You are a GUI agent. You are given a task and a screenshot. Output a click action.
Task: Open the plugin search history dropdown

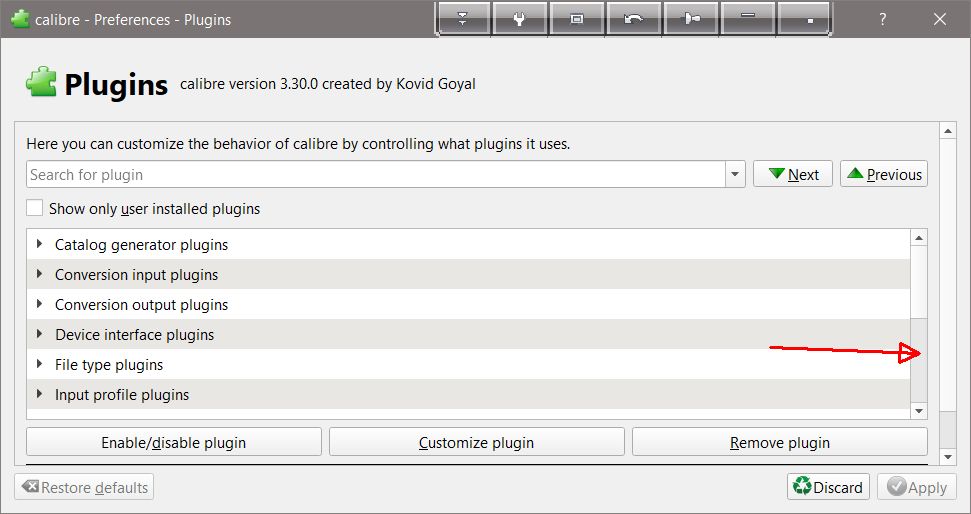(735, 174)
